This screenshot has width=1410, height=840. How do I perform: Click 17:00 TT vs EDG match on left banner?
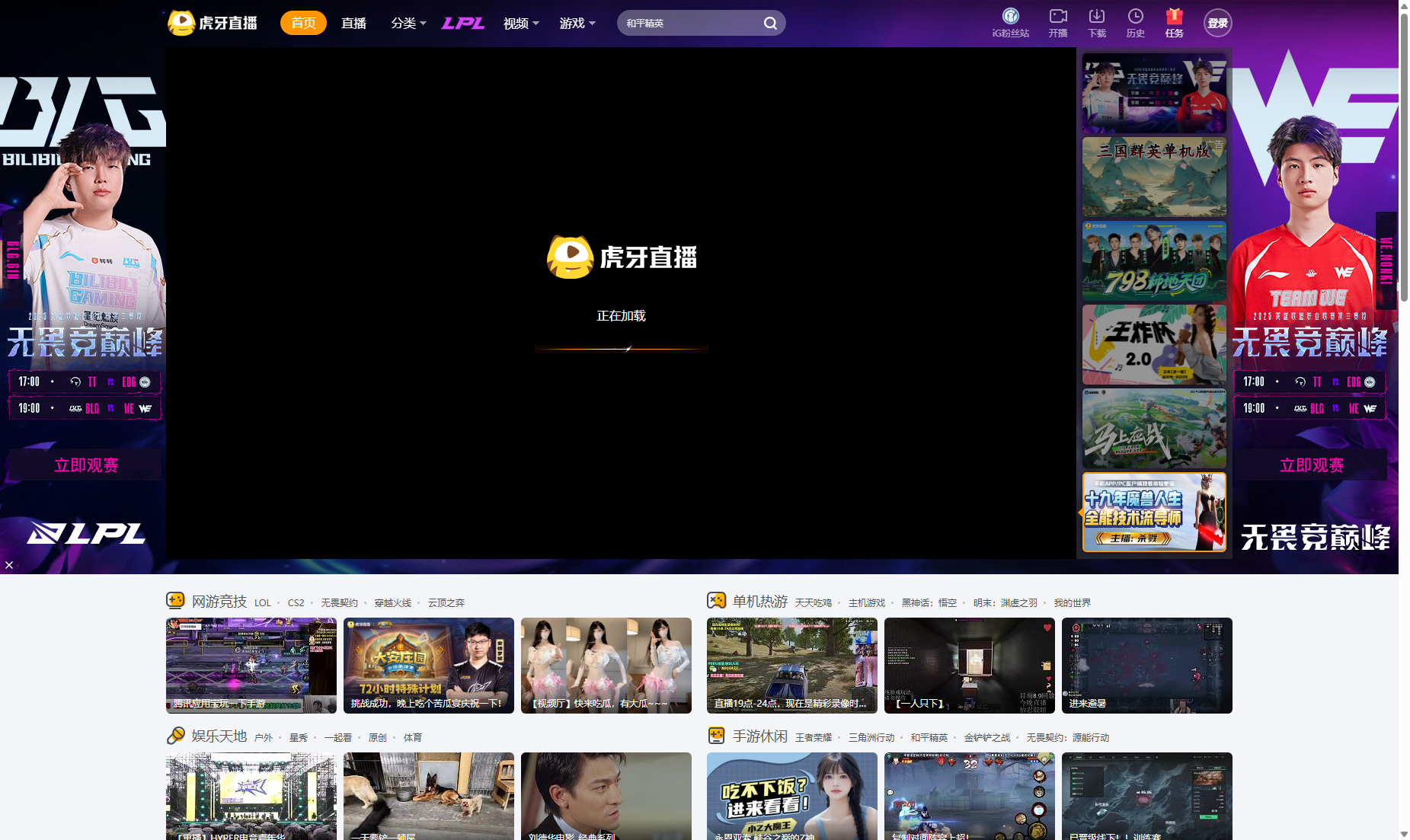coord(85,382)
